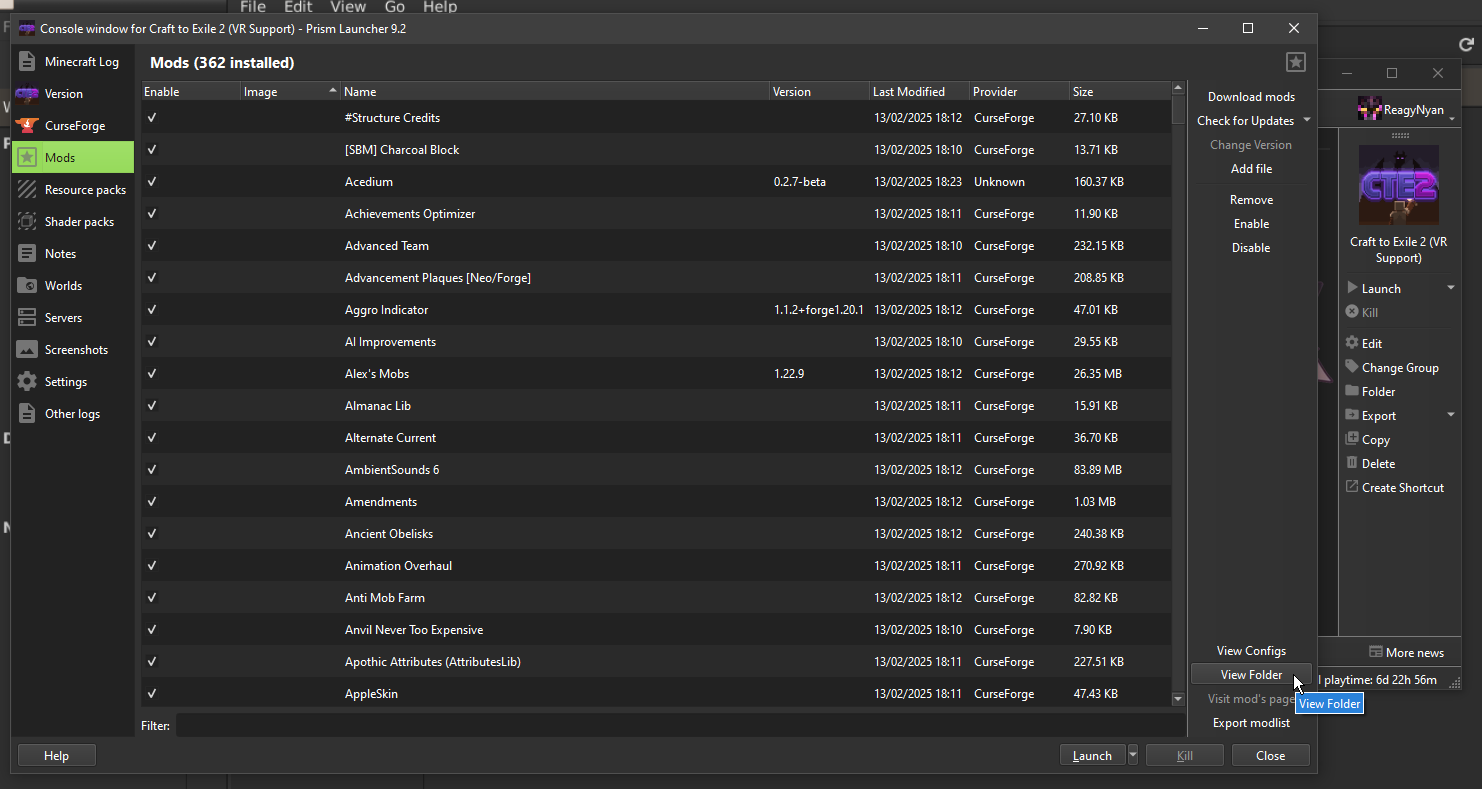This screenshot has height=789, width=1482.
Task: Click the CurseForge anvil icon
Action: (x=27, y=126)
